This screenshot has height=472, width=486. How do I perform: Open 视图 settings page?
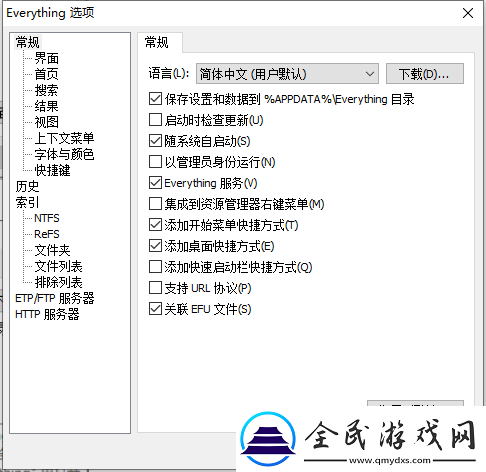[47, 122]
